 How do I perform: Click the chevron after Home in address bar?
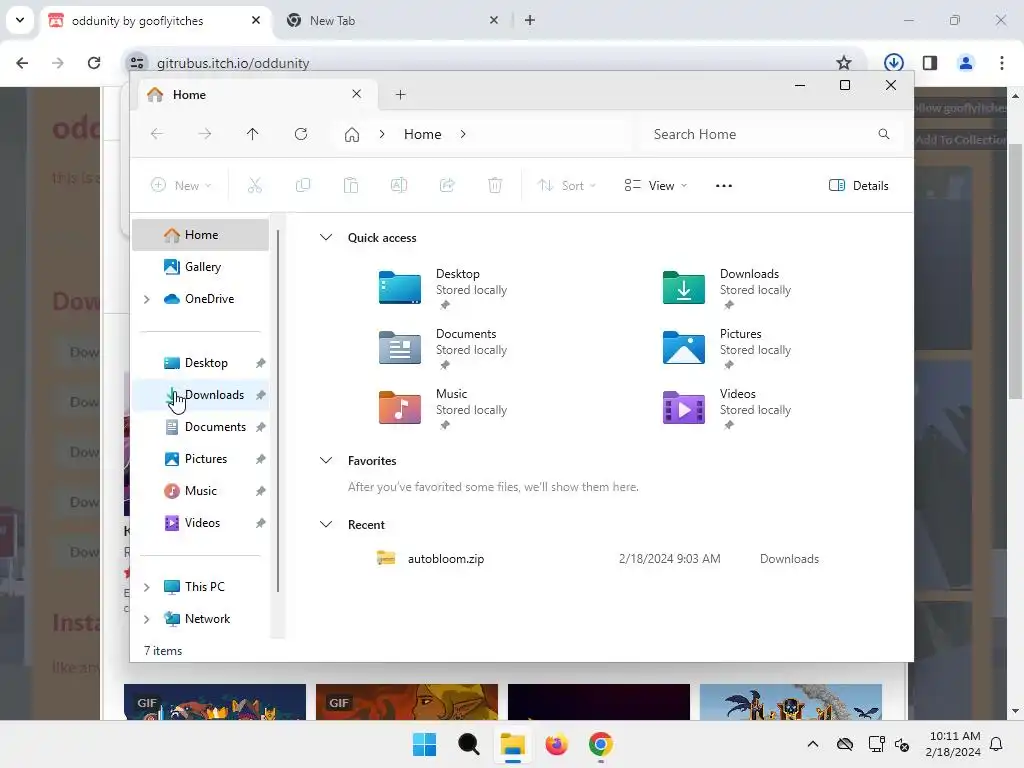click(463, 134)
